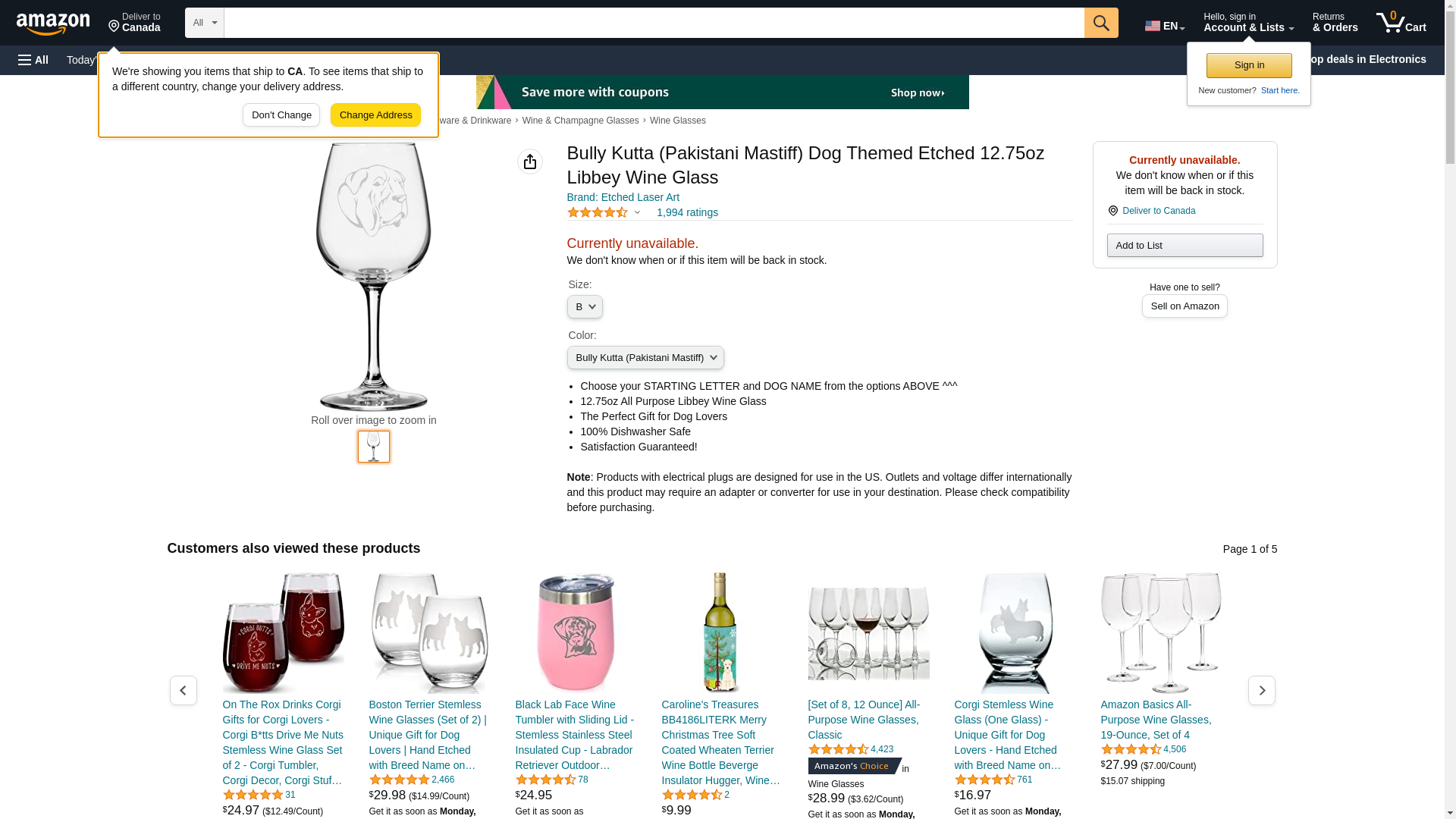1456x819 pixels.
Task: Open the EN language selector
Action: coord(1165,26)
